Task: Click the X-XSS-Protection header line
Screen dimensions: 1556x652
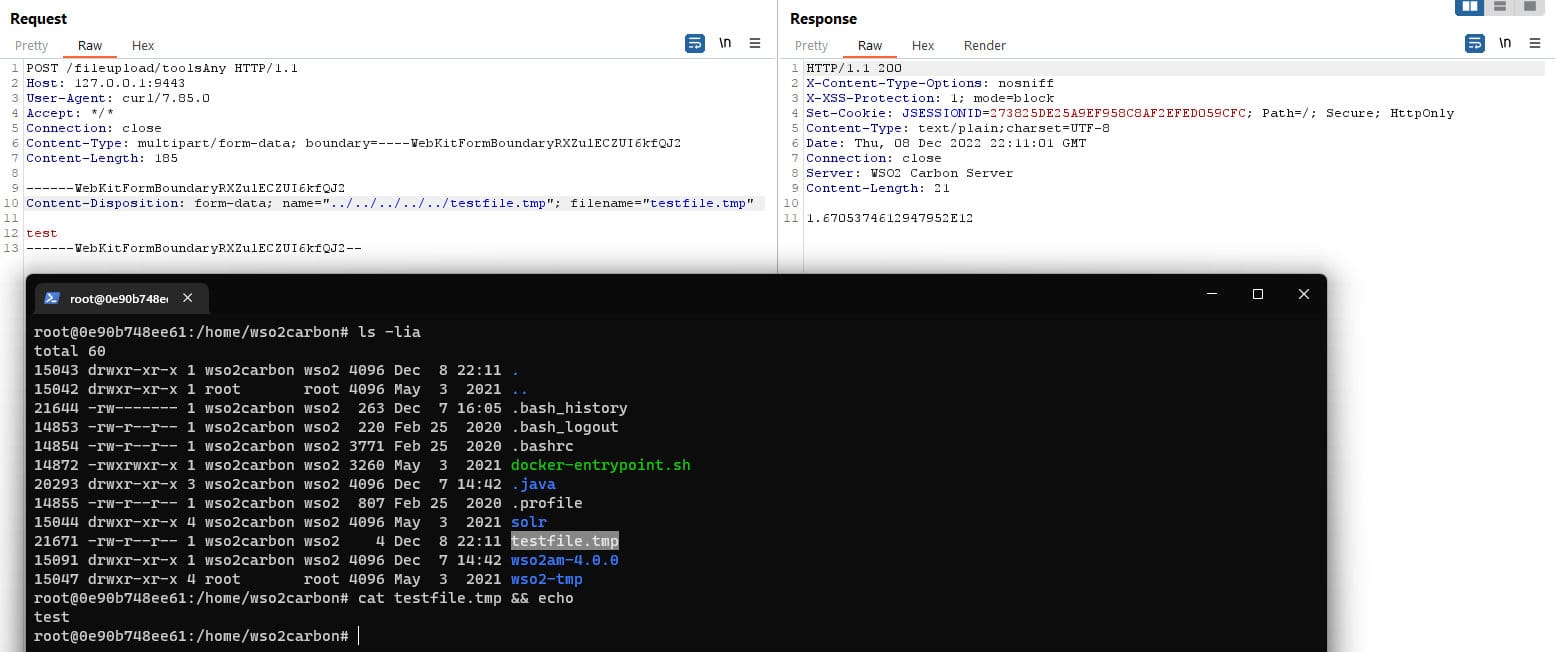Action: coord(930,98)
